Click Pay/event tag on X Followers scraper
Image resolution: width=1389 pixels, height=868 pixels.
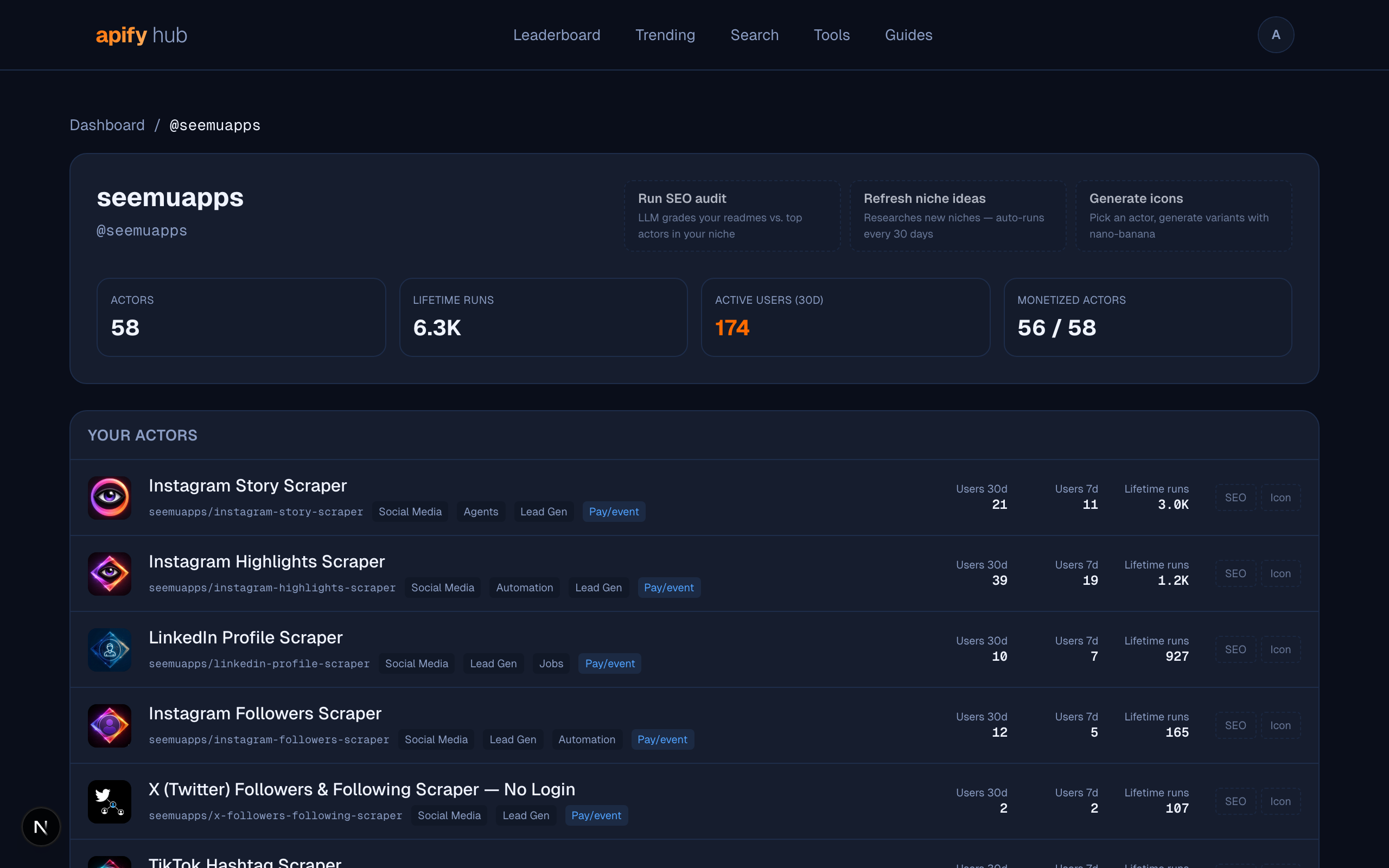pyautogui.click(x=596, y=816)
